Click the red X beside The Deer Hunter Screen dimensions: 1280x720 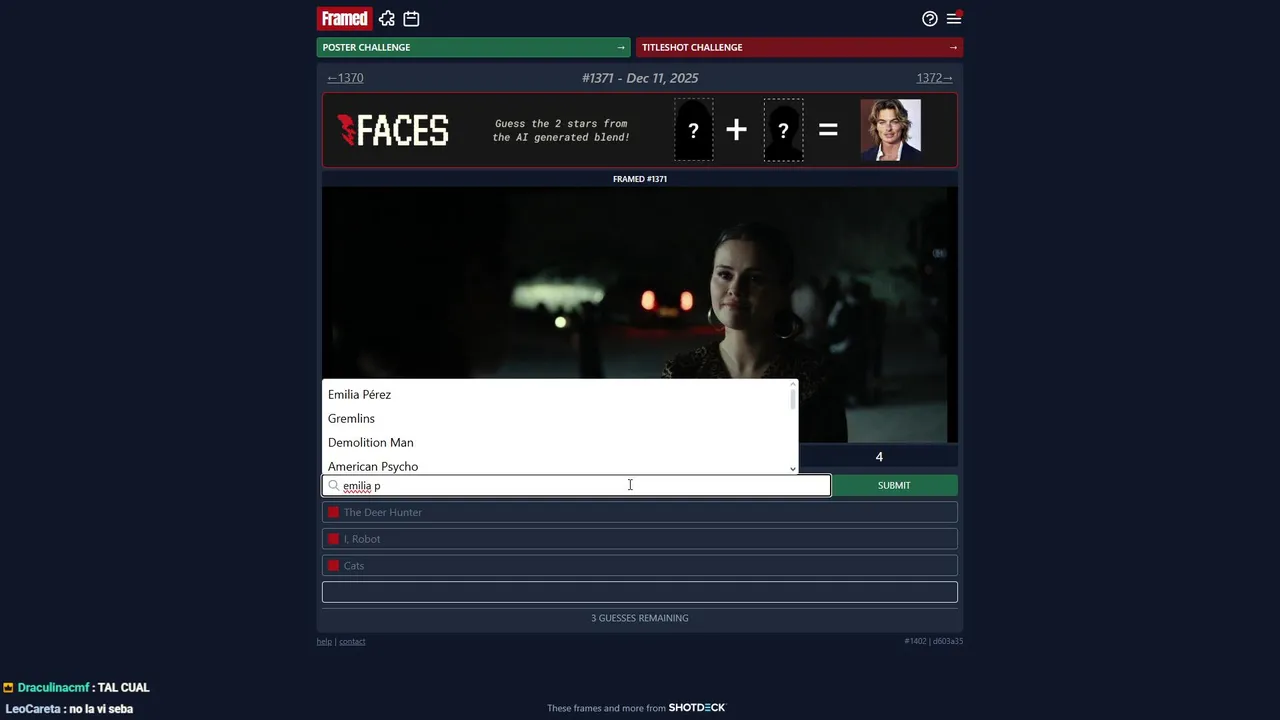333,512
